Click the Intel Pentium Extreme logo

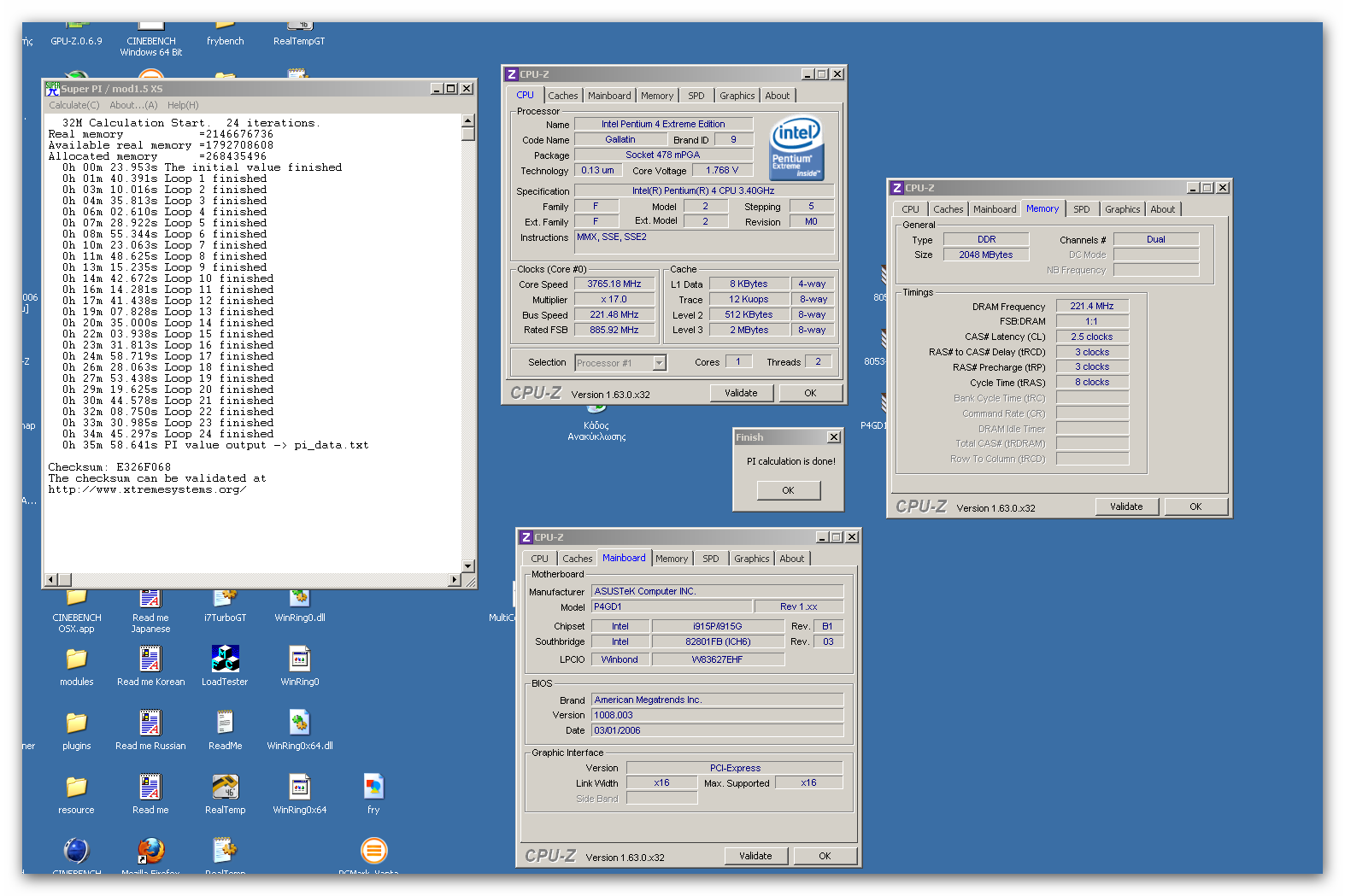(x=796, y=148)
